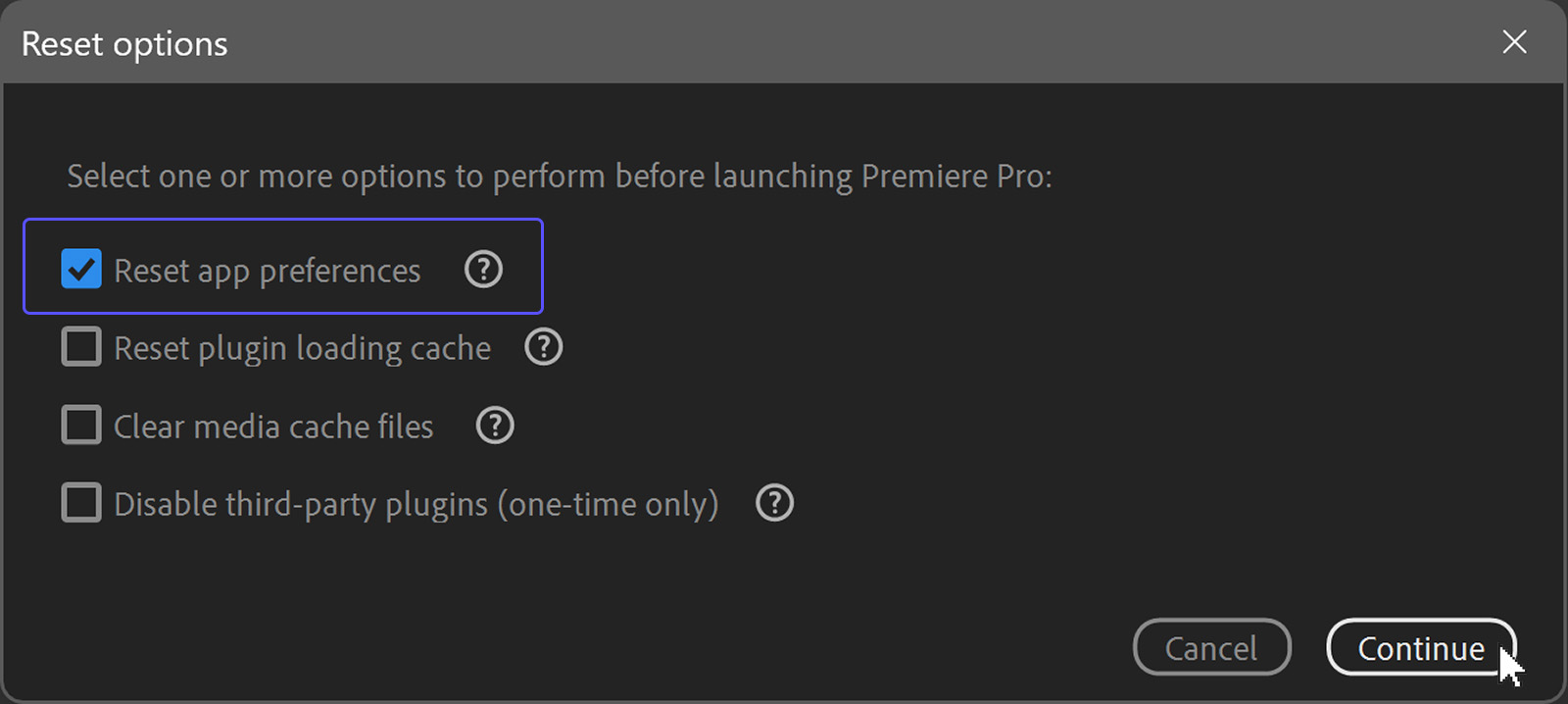Click the Reset options title bar
Screen dimensions: 1568x704
pyautogui.click(x=123, y=42)
